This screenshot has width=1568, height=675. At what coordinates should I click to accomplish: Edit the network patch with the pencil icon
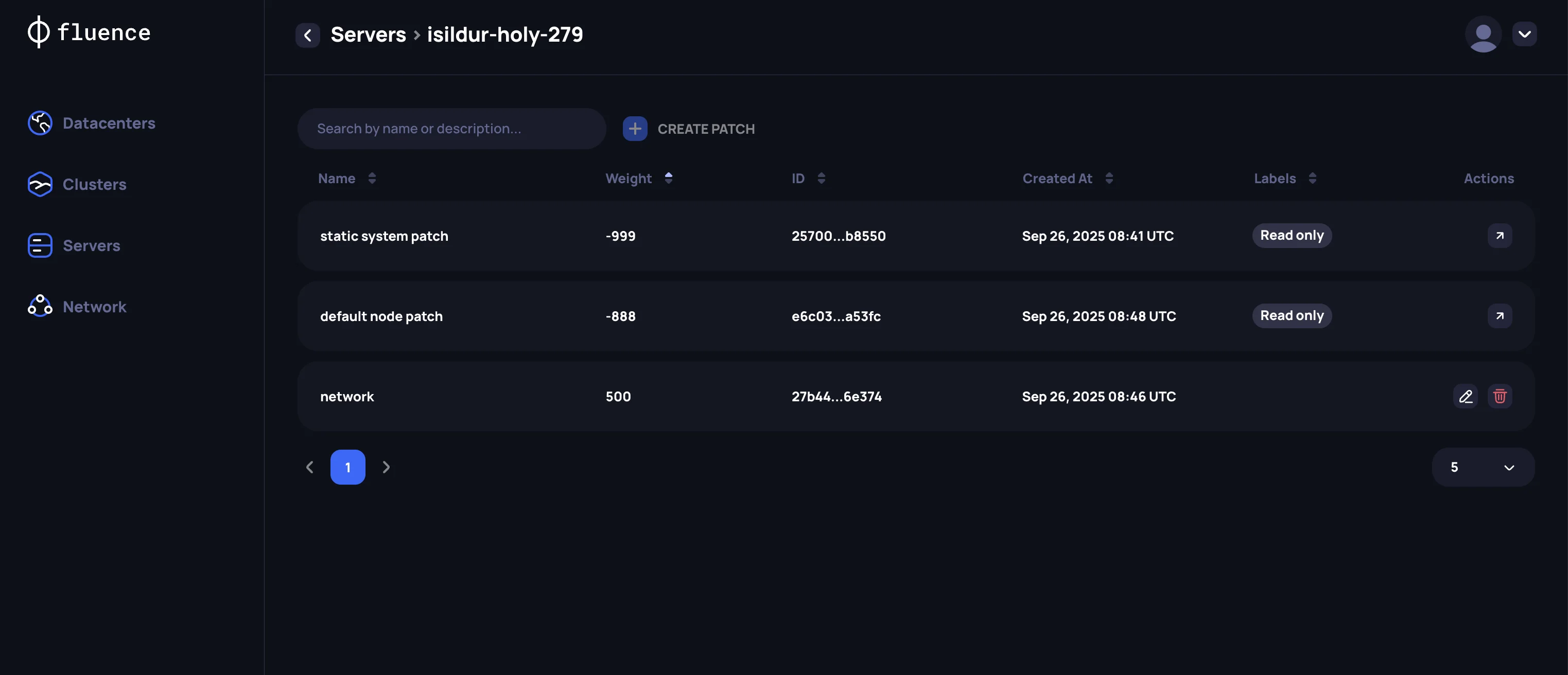[1465, 397]
